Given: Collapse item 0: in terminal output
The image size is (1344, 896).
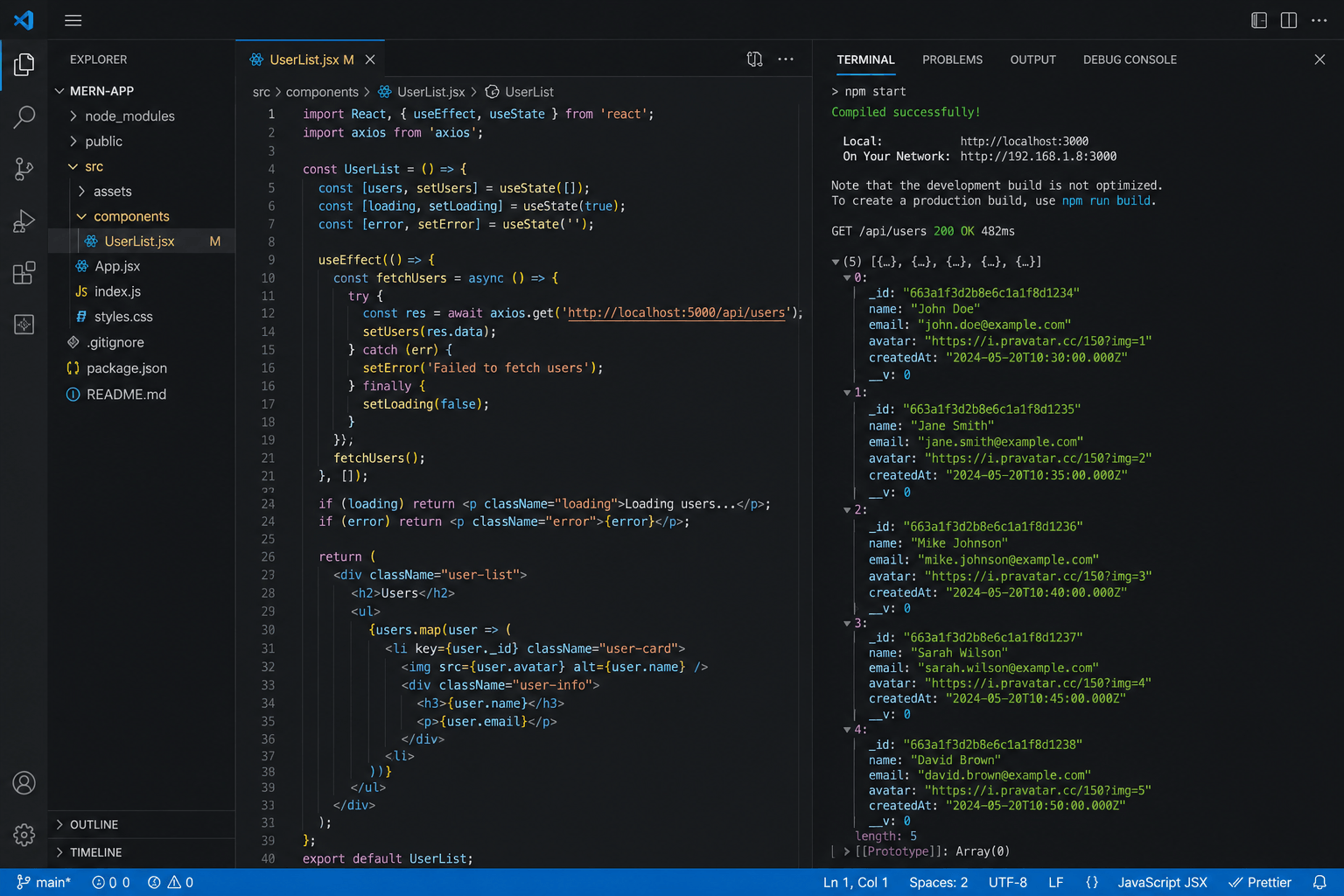Looking at the screenshot, I should pyautogui.click(x=847, y=277).
